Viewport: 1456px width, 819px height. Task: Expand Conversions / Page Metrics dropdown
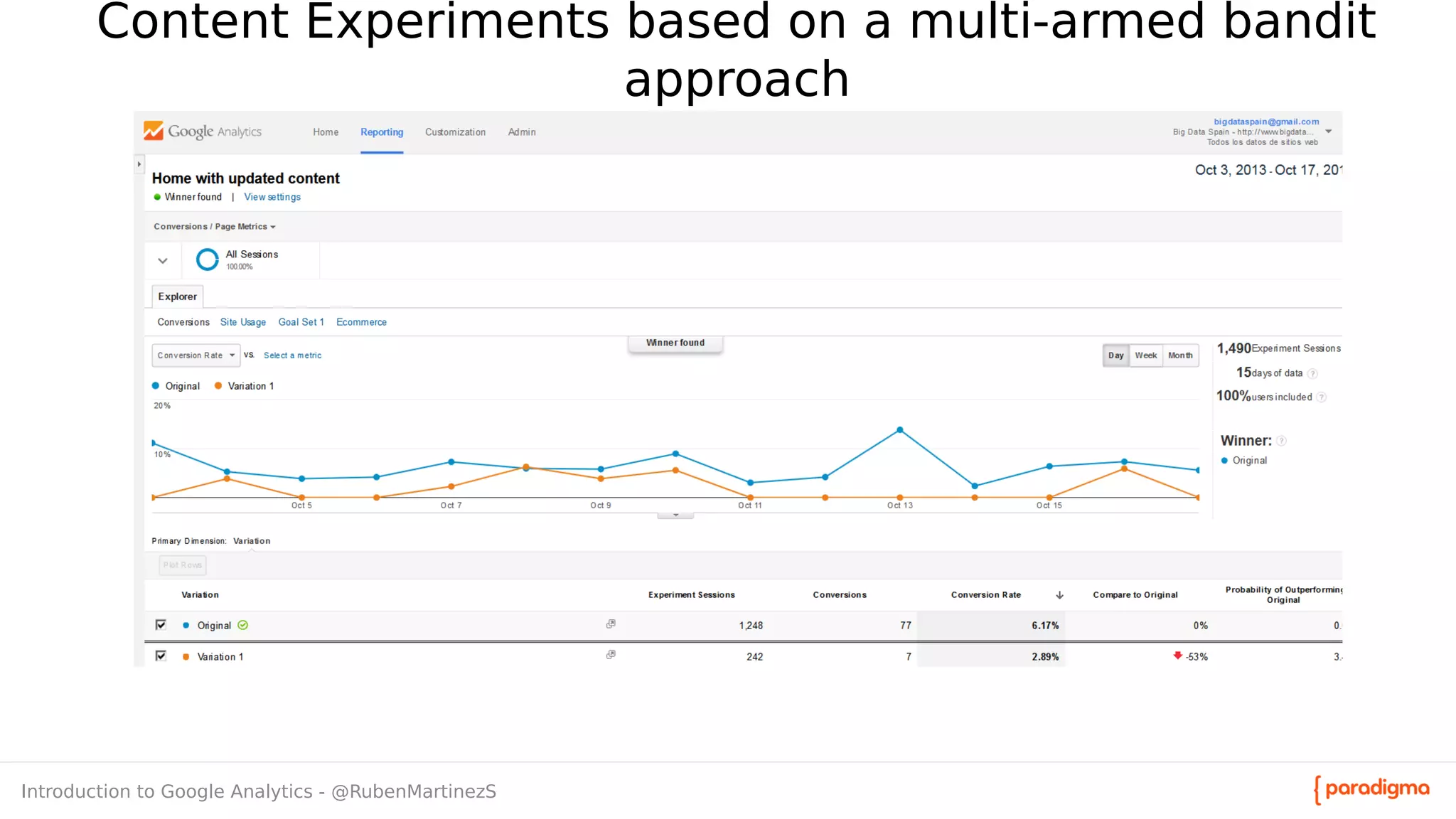(x=214, y=227)
